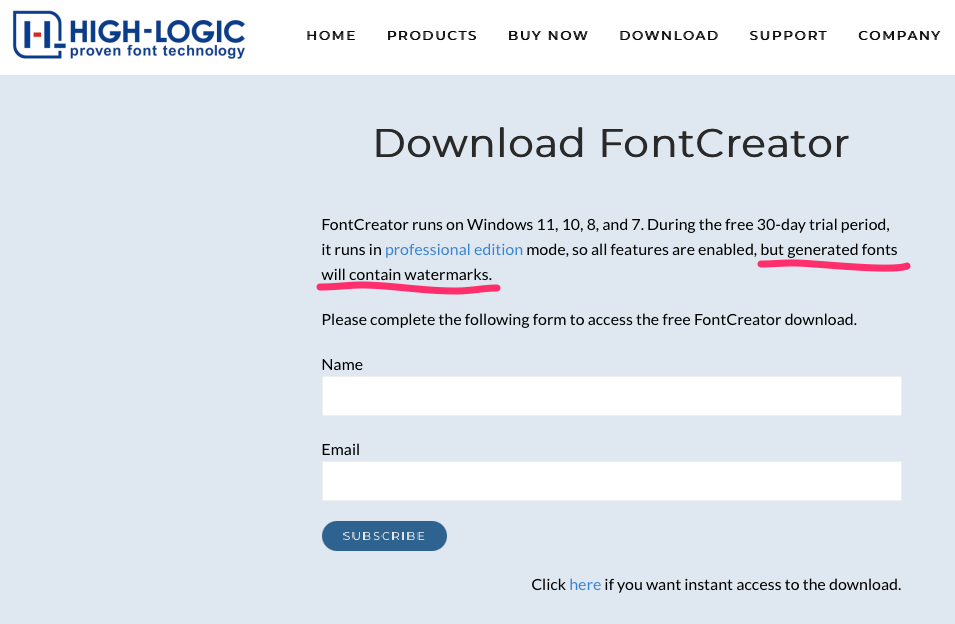Focus the Name input field
This screenshot has width=955, height=624.
point(611,396)
